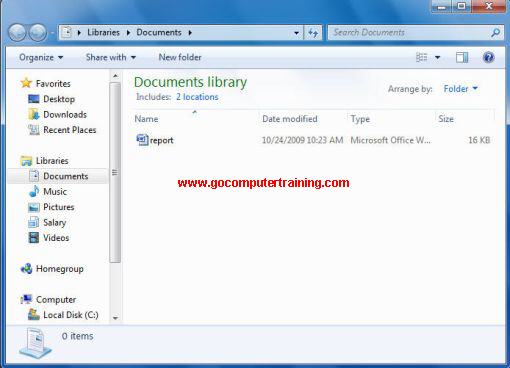Click the Homegroup icon
The height and width of the screenshot is (368, 510).
coord(26,268)
